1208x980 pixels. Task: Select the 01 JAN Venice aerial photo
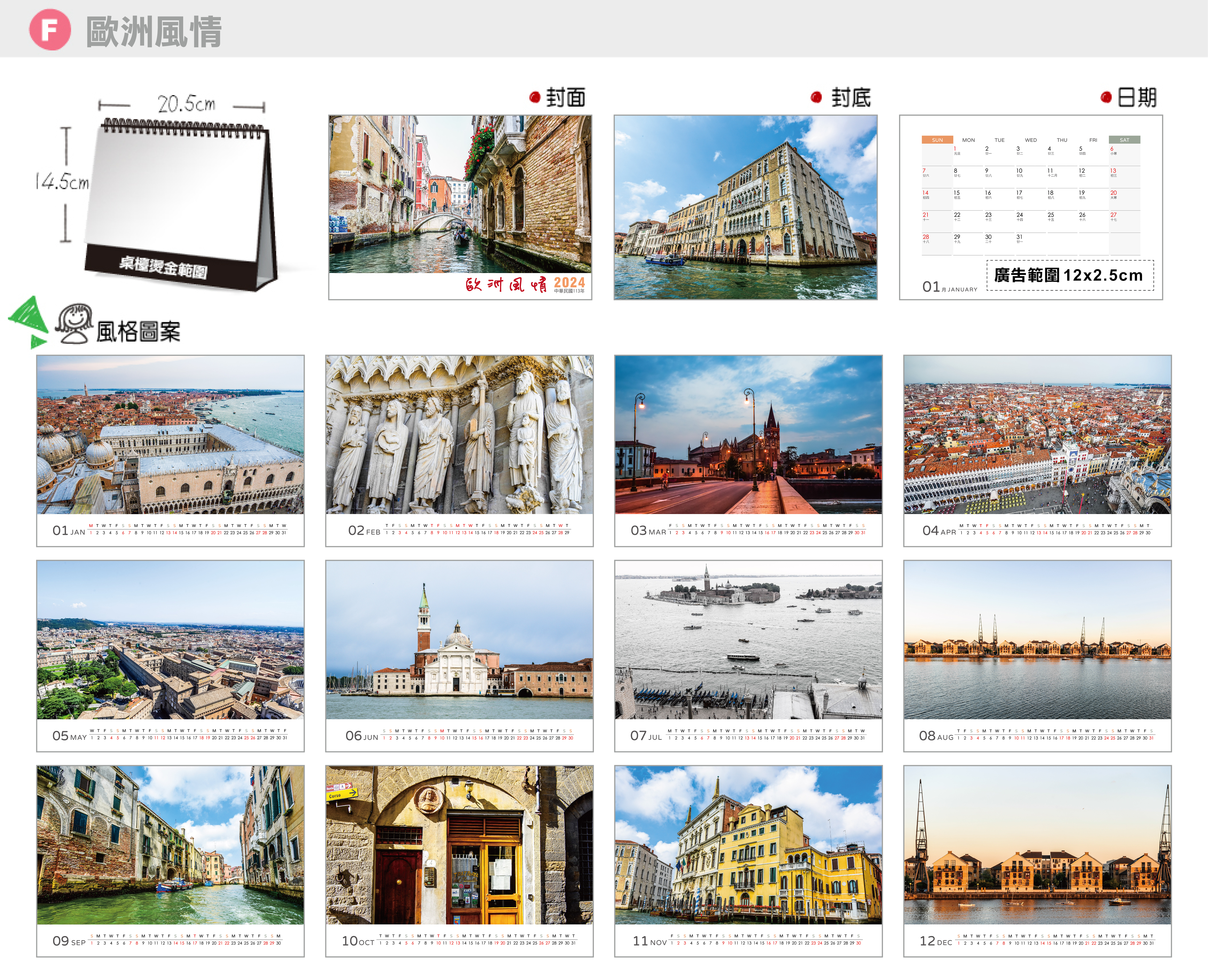(170, 435)
